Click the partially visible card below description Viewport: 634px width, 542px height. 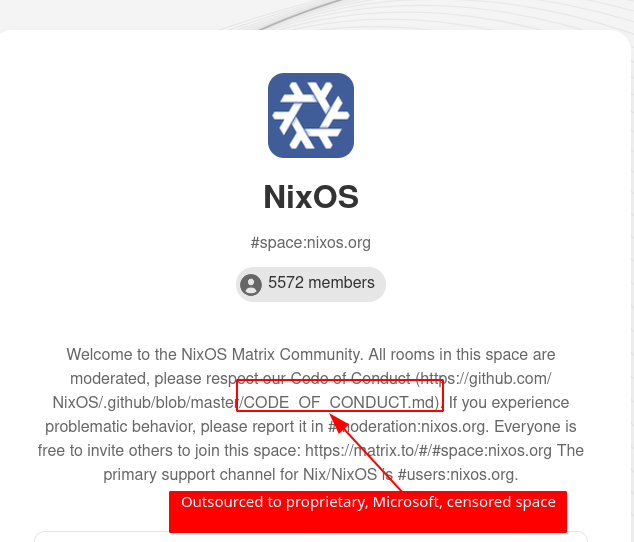[x=311, y=536]
